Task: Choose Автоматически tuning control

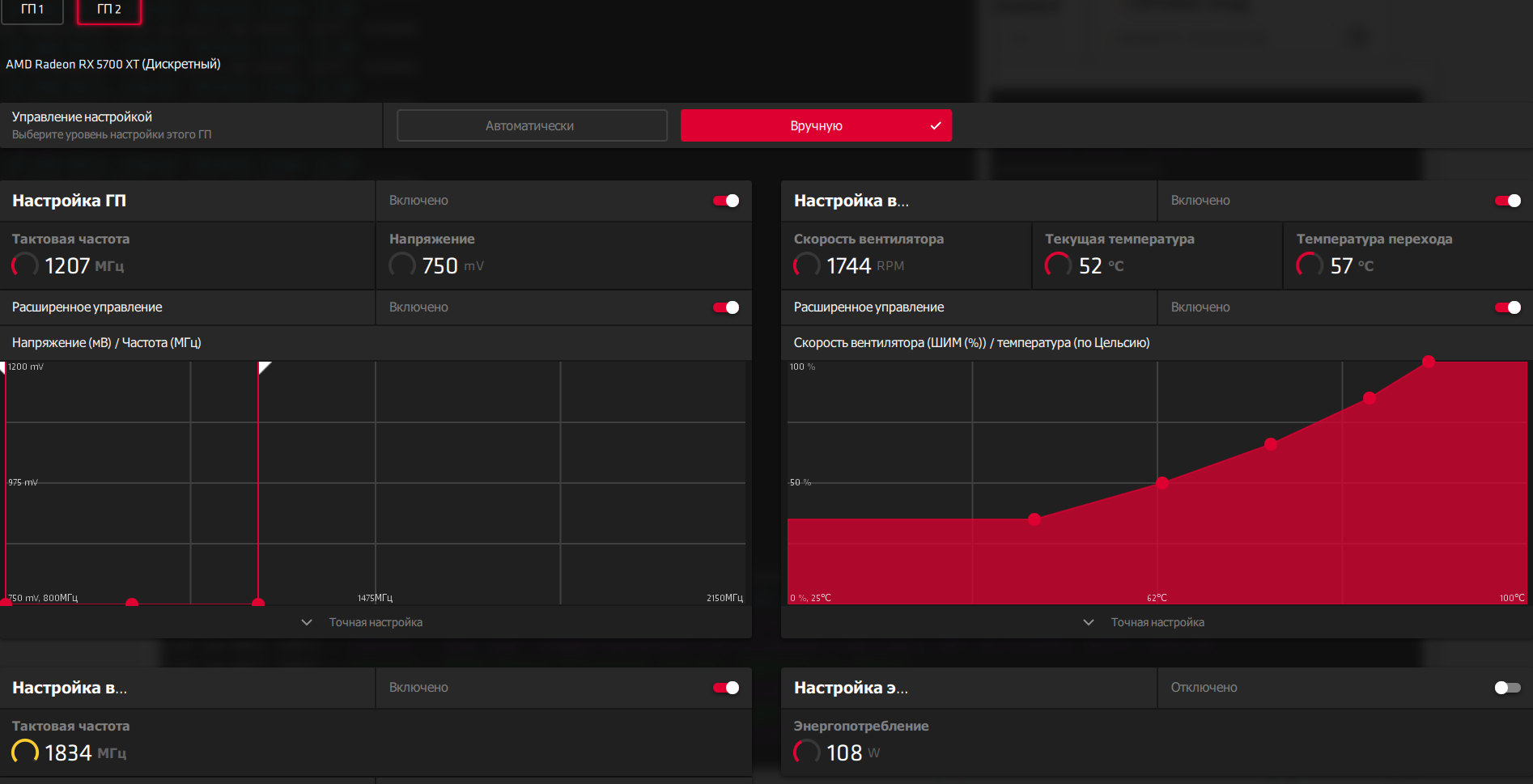Action: pos(532,125)
